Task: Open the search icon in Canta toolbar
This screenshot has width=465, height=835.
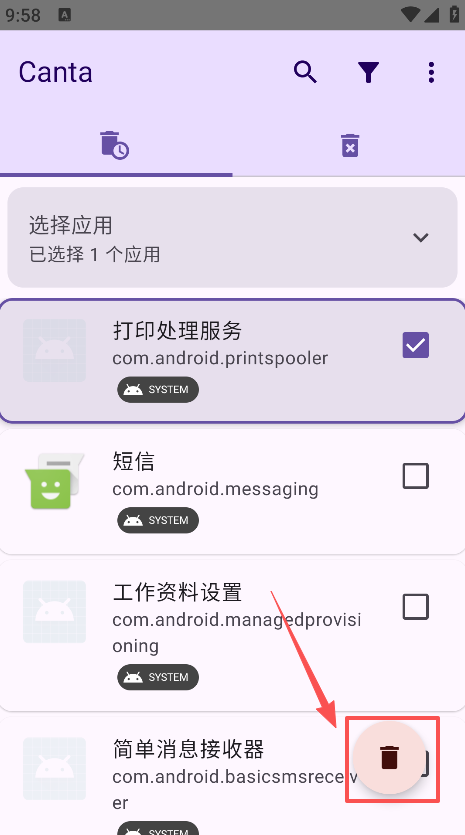Action: point(305,72)
